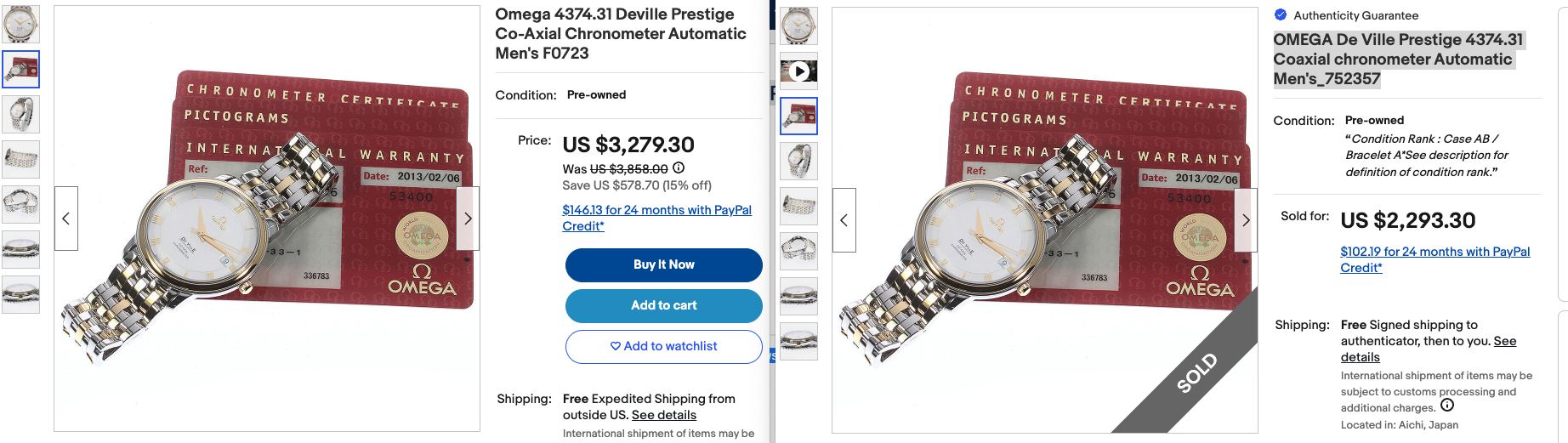
Task: Select red warranty card thumbnail in right listing
Action: [799, 116]
